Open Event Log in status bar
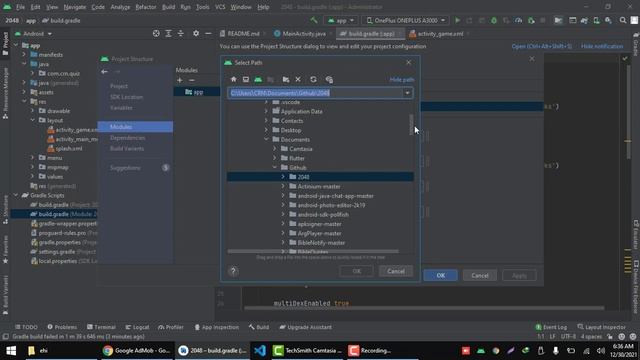 (x=551, y=327)
